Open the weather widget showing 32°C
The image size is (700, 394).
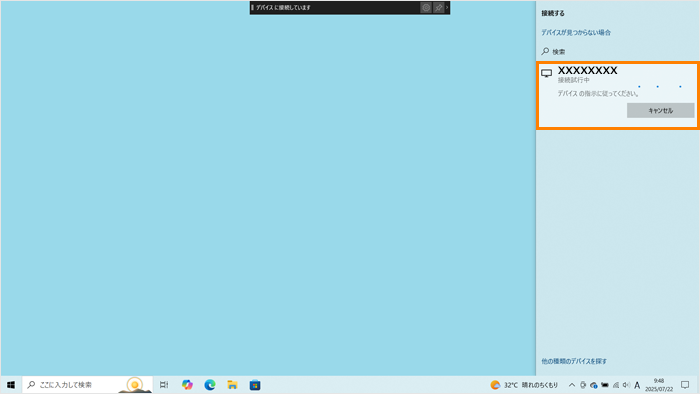(x=524, y=385)
